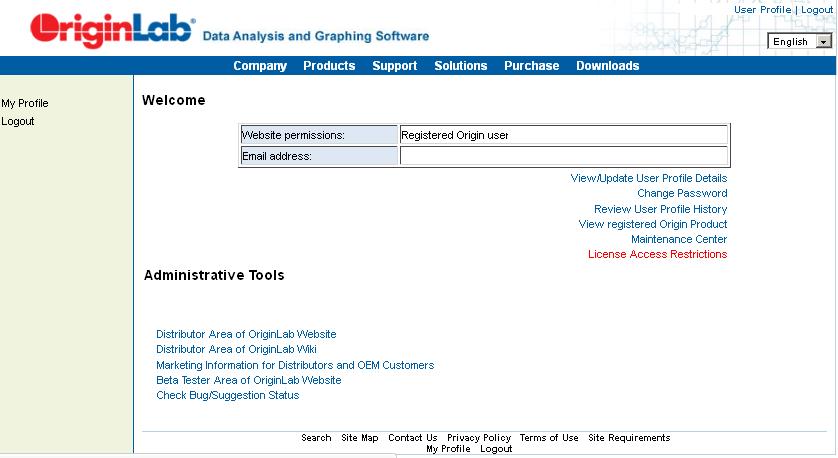The height and width of the screenshot is (458, 838).
Task: Open Distributor Area of OriginLab Website
Action: (246, 334)
